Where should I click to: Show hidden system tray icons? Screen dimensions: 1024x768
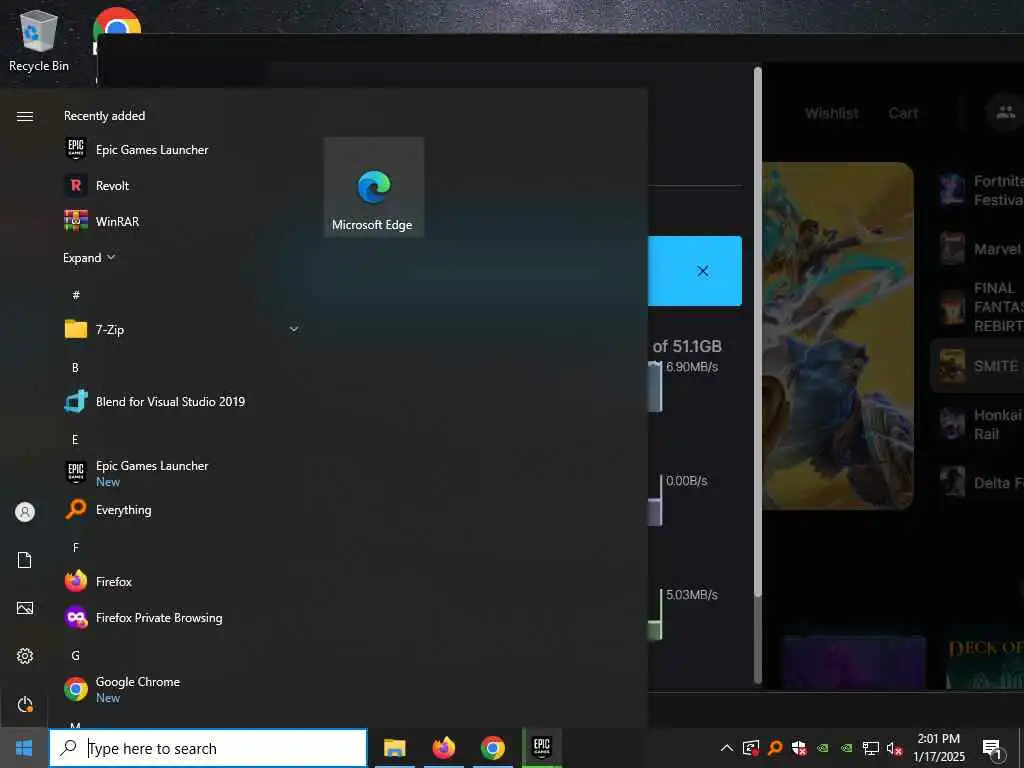726,748
